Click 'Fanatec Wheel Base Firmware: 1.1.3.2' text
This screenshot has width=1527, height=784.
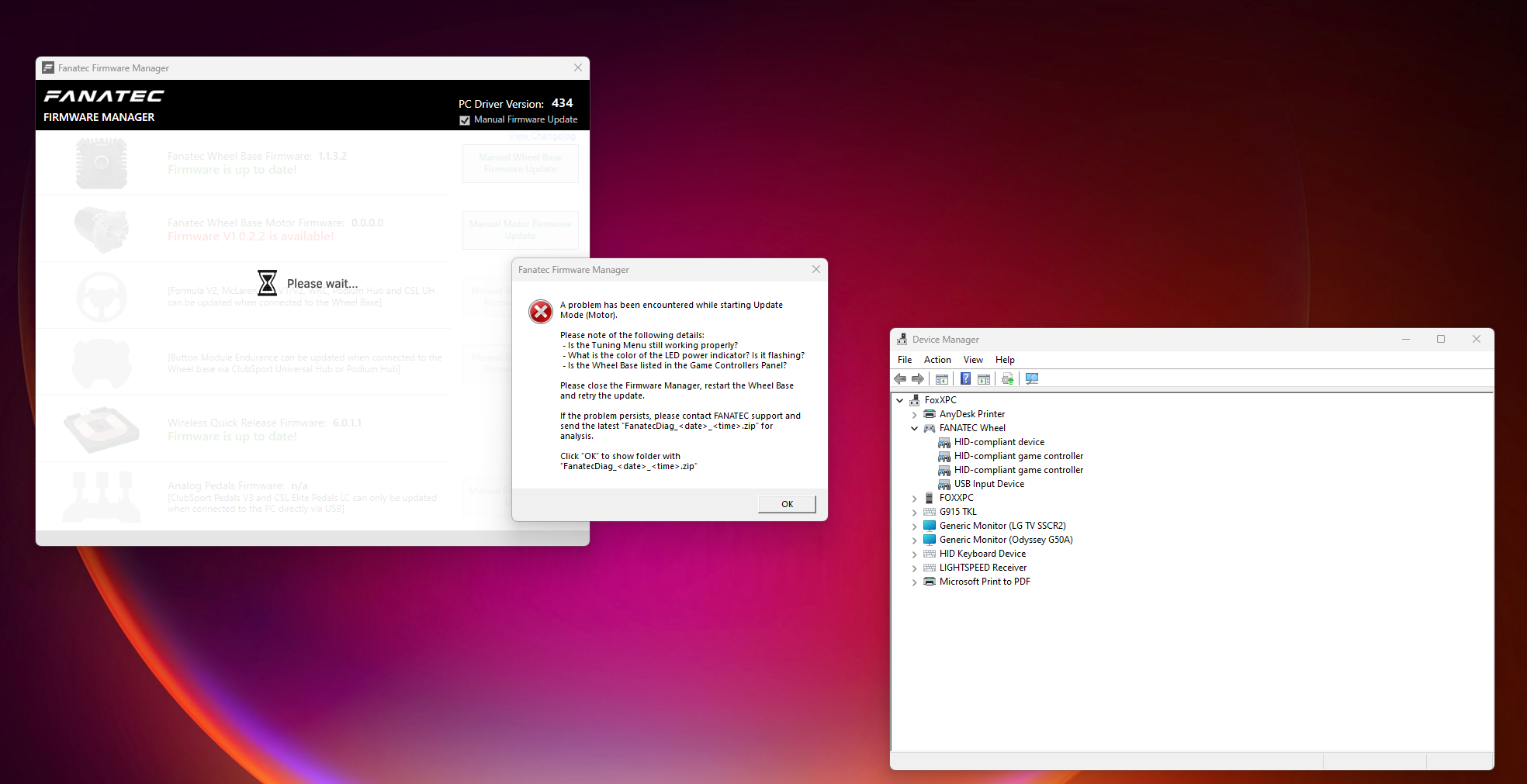coord(258,157)
